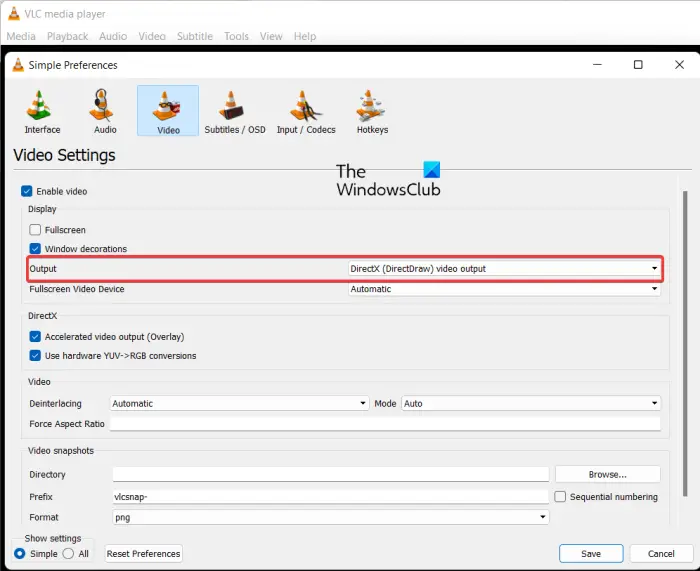This screenshot has height=571, width=700.
Task: Open the Tools menu
Action: pos(236,36)
